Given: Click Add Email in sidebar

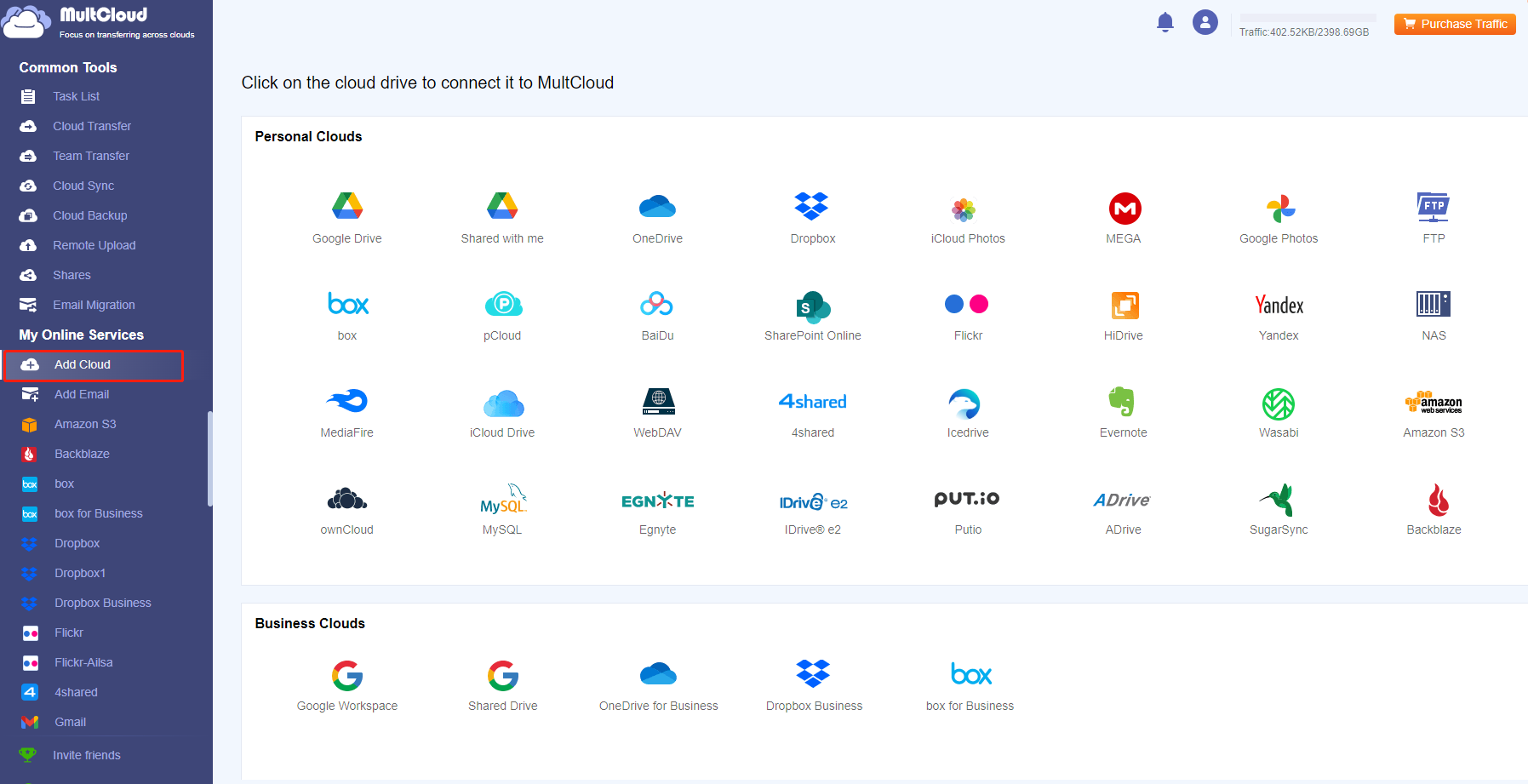Looking at the screenshot, I should (82, 394).
